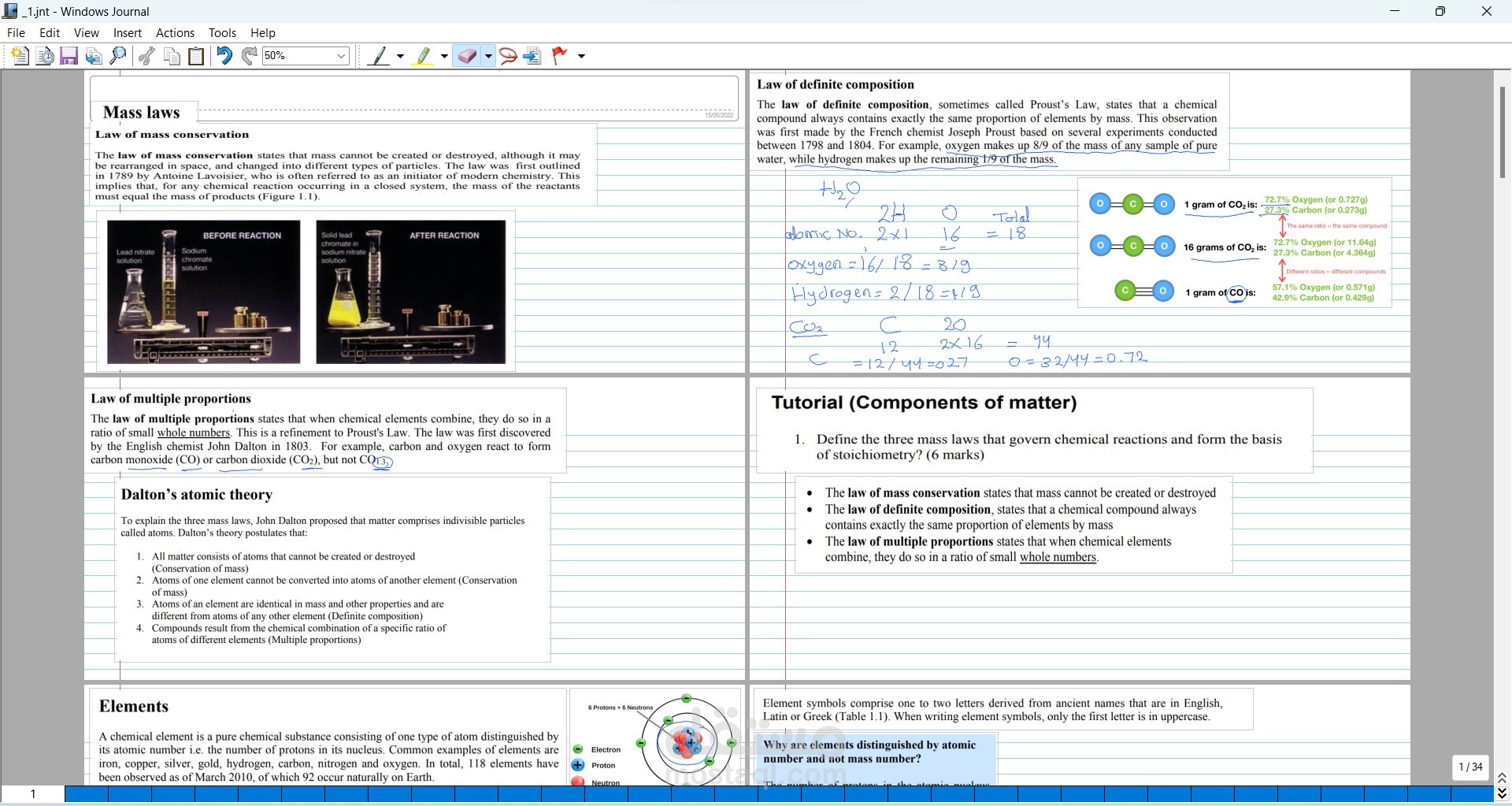Cut the selection with the scissors icon

pyautogui.click(x=146, y=56)
